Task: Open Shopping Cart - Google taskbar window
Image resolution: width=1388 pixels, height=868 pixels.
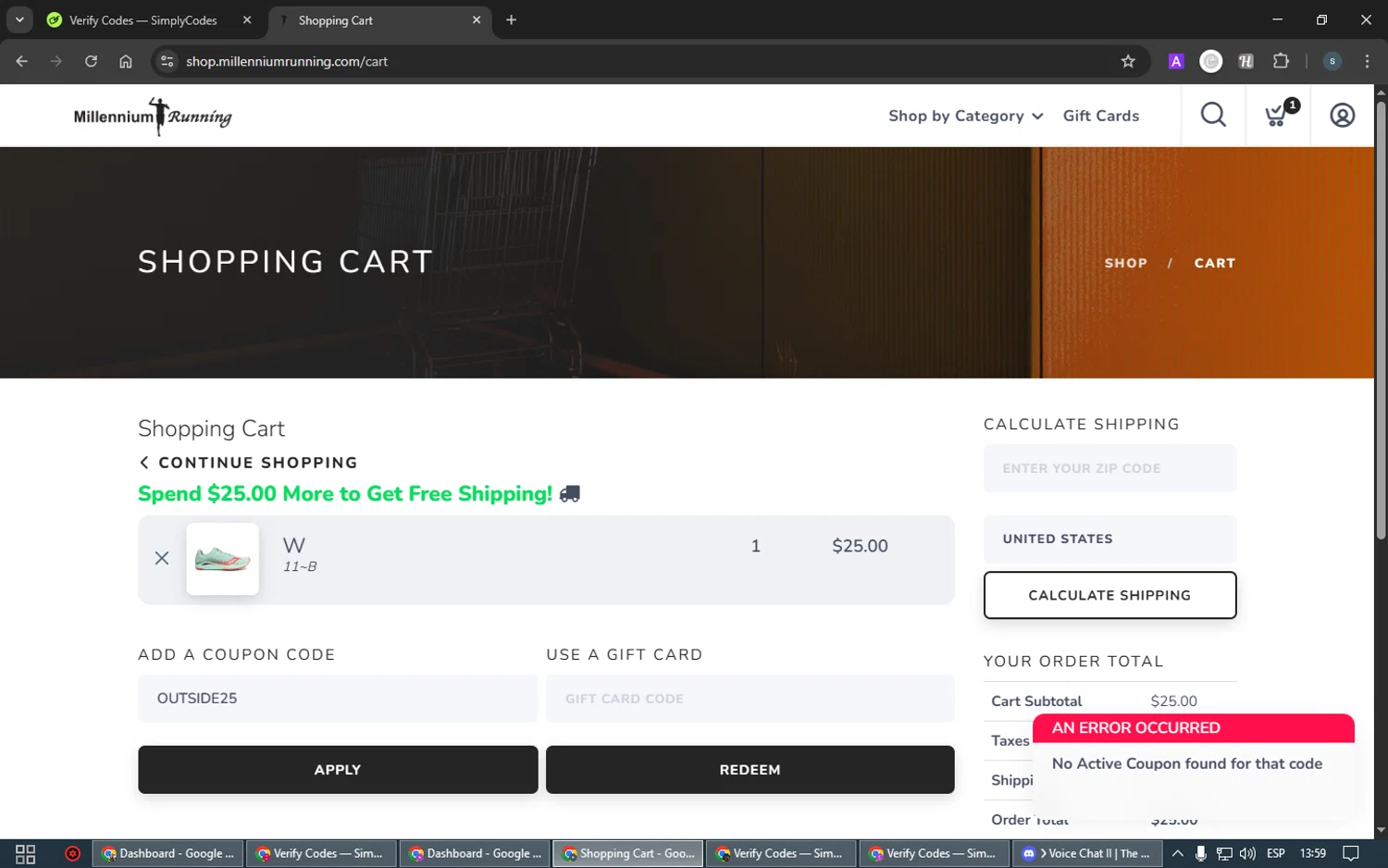Action: [628, 853]
